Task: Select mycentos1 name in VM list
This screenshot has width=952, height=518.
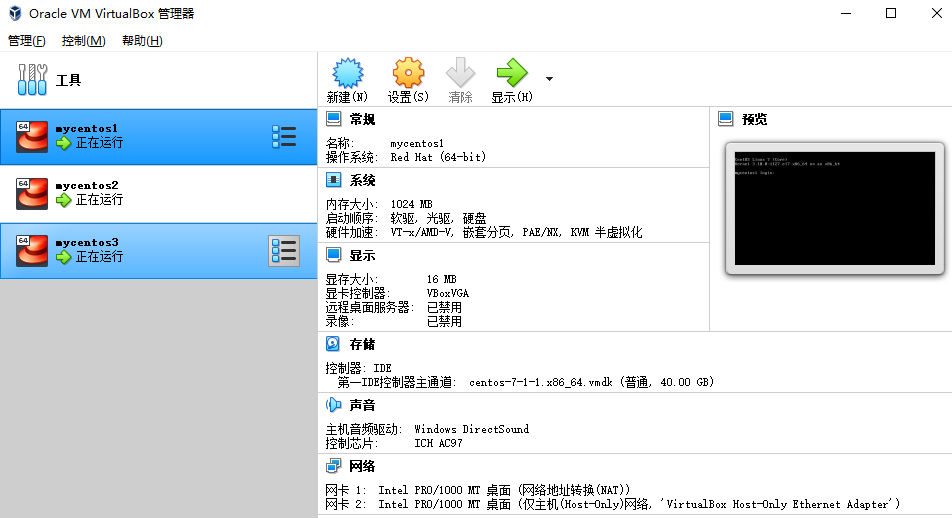Action: pyautogui.click(x=86, y=128)
